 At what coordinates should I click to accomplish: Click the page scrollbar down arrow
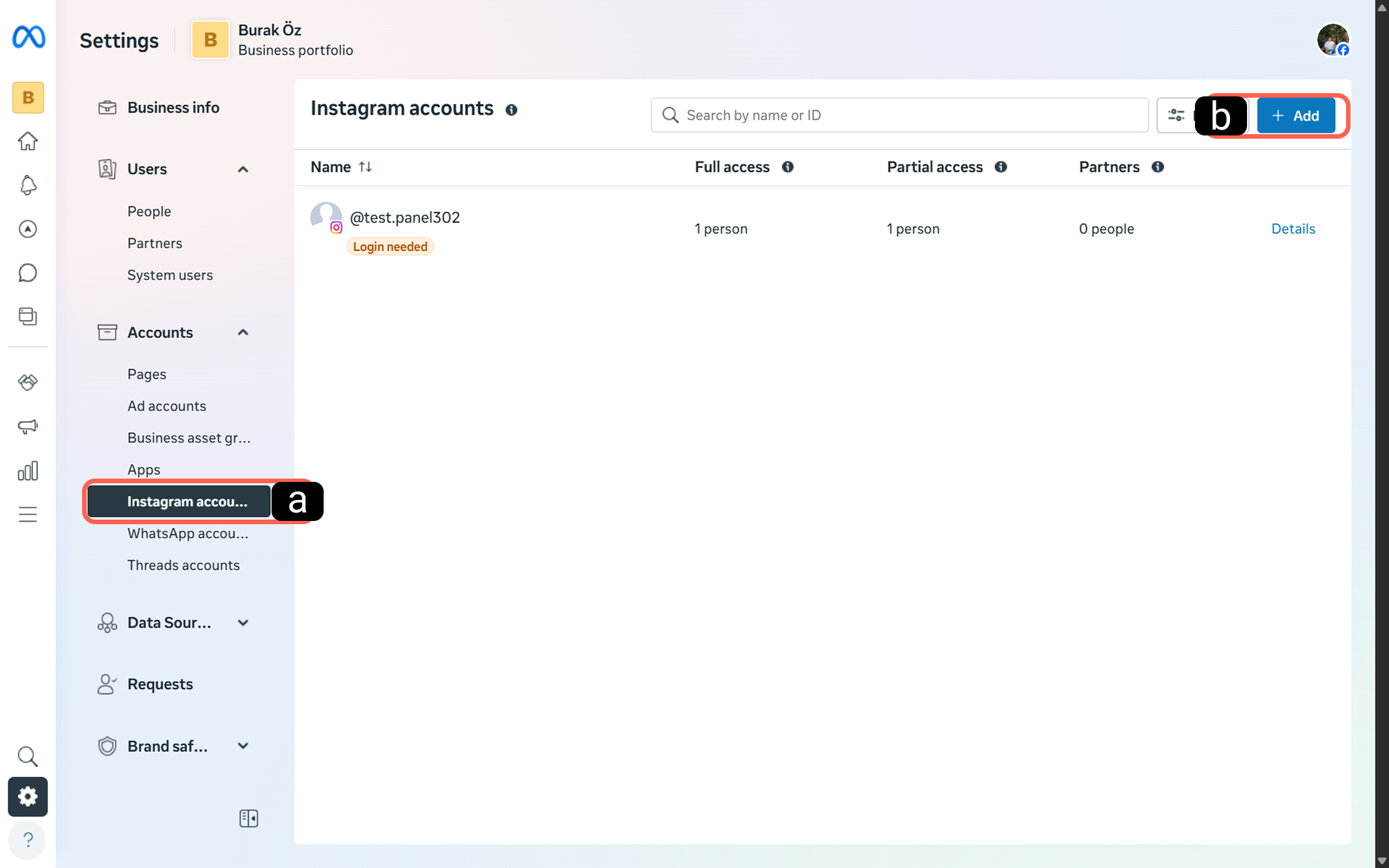coord(1382,861)
